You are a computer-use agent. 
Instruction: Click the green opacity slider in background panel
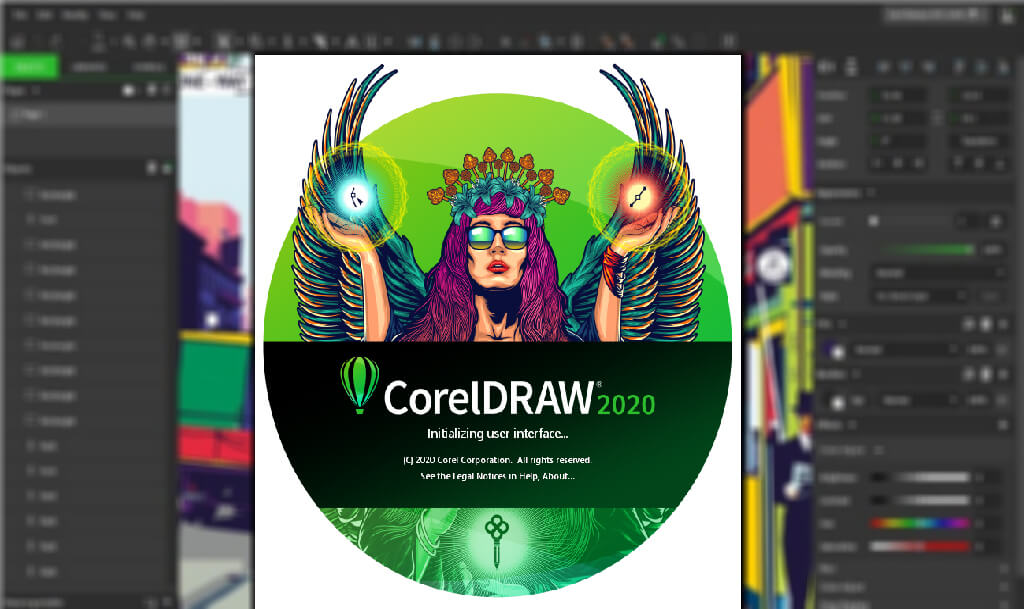click(926, 249)
